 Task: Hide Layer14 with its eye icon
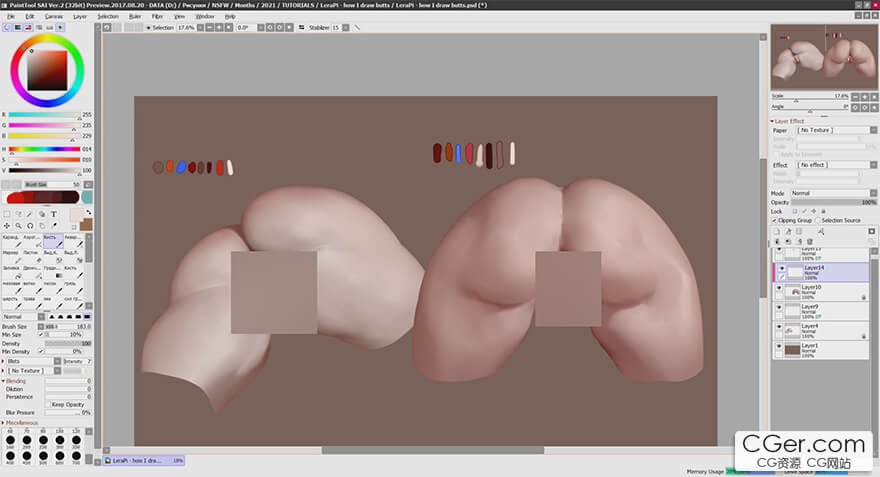click(x=781, y=268)
